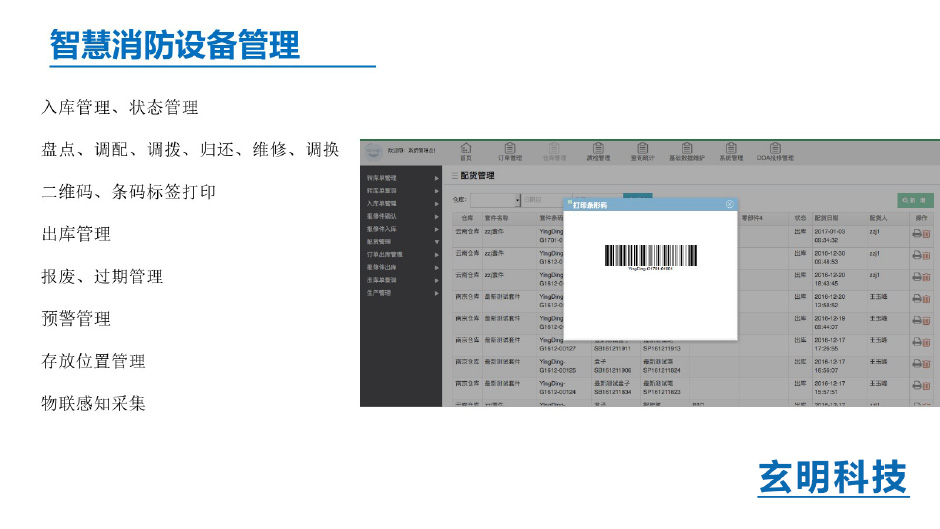940x529 pixels.
Task: Expand 订单出库管理 in the sidebar
Action: (x=400, y=255)
